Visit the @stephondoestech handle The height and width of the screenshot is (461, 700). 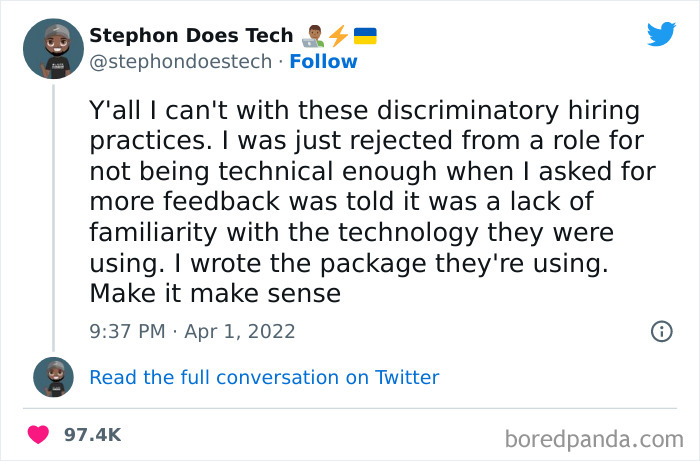coord(180,62)
